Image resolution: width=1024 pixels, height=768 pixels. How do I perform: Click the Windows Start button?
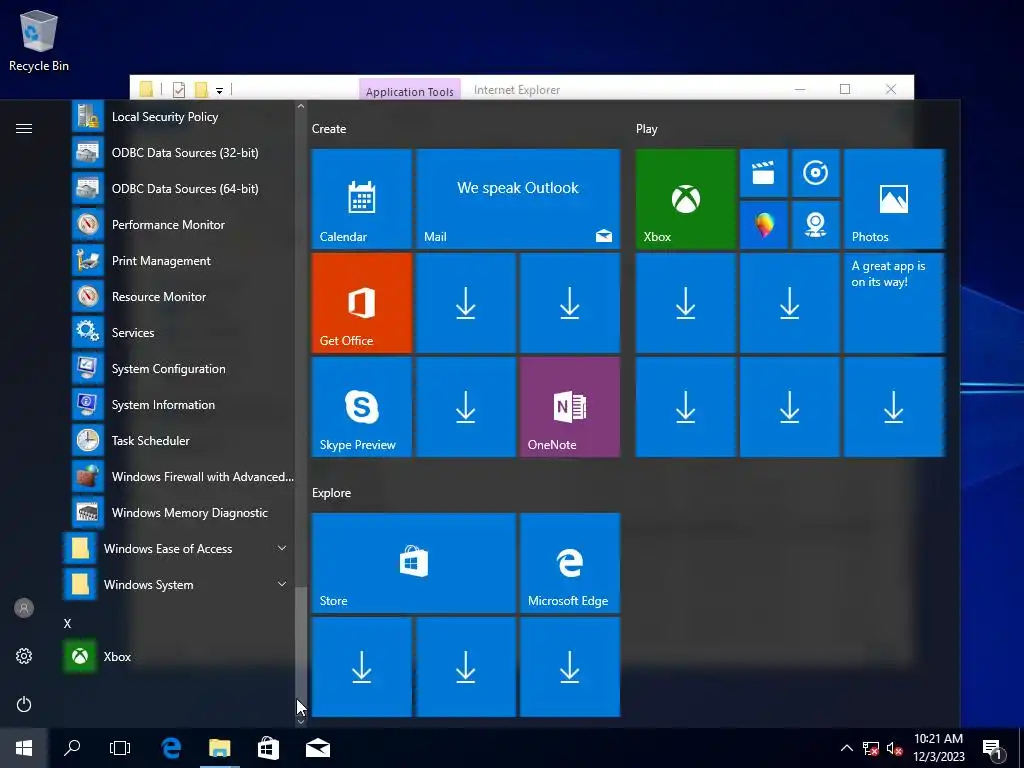coord(24,748)
